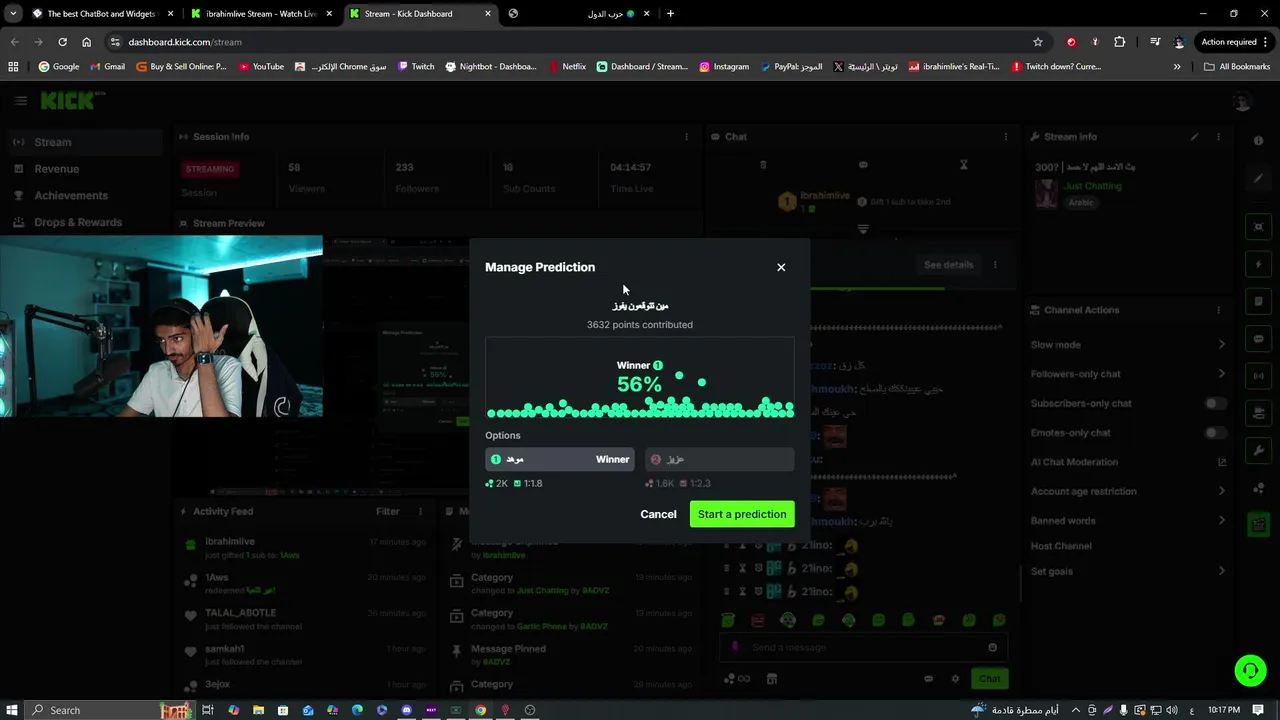Click the green Chat send button
The height and width of the screenshot is (720, 1280).
(989, 679)
